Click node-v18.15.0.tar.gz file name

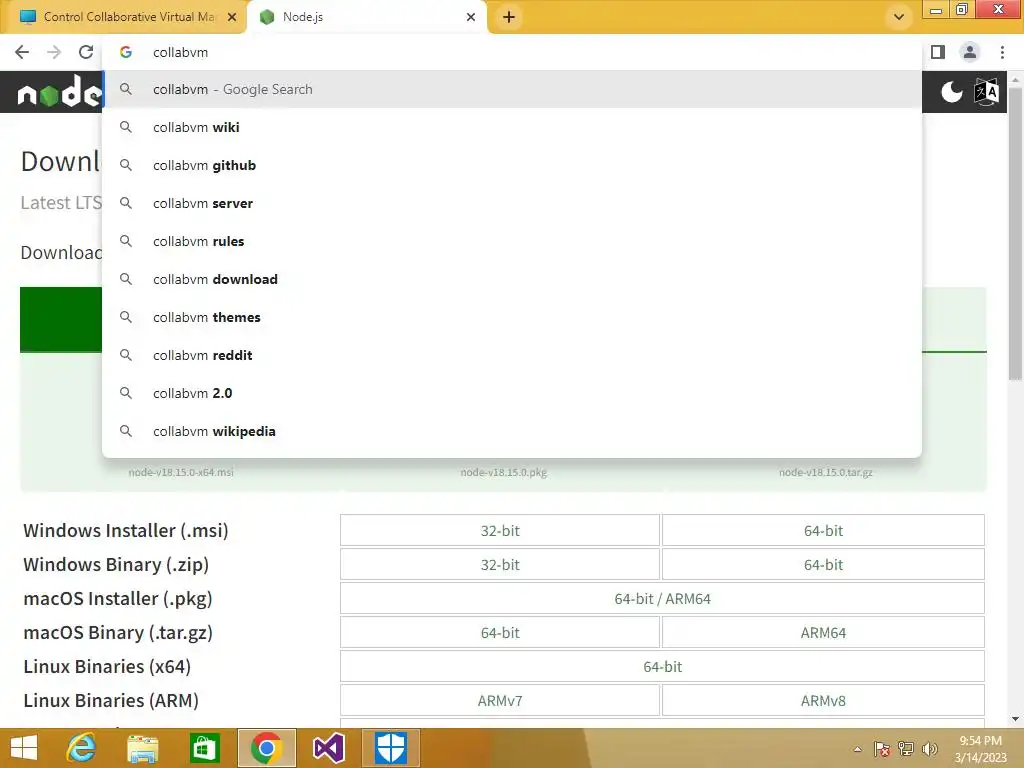[825, 472]
